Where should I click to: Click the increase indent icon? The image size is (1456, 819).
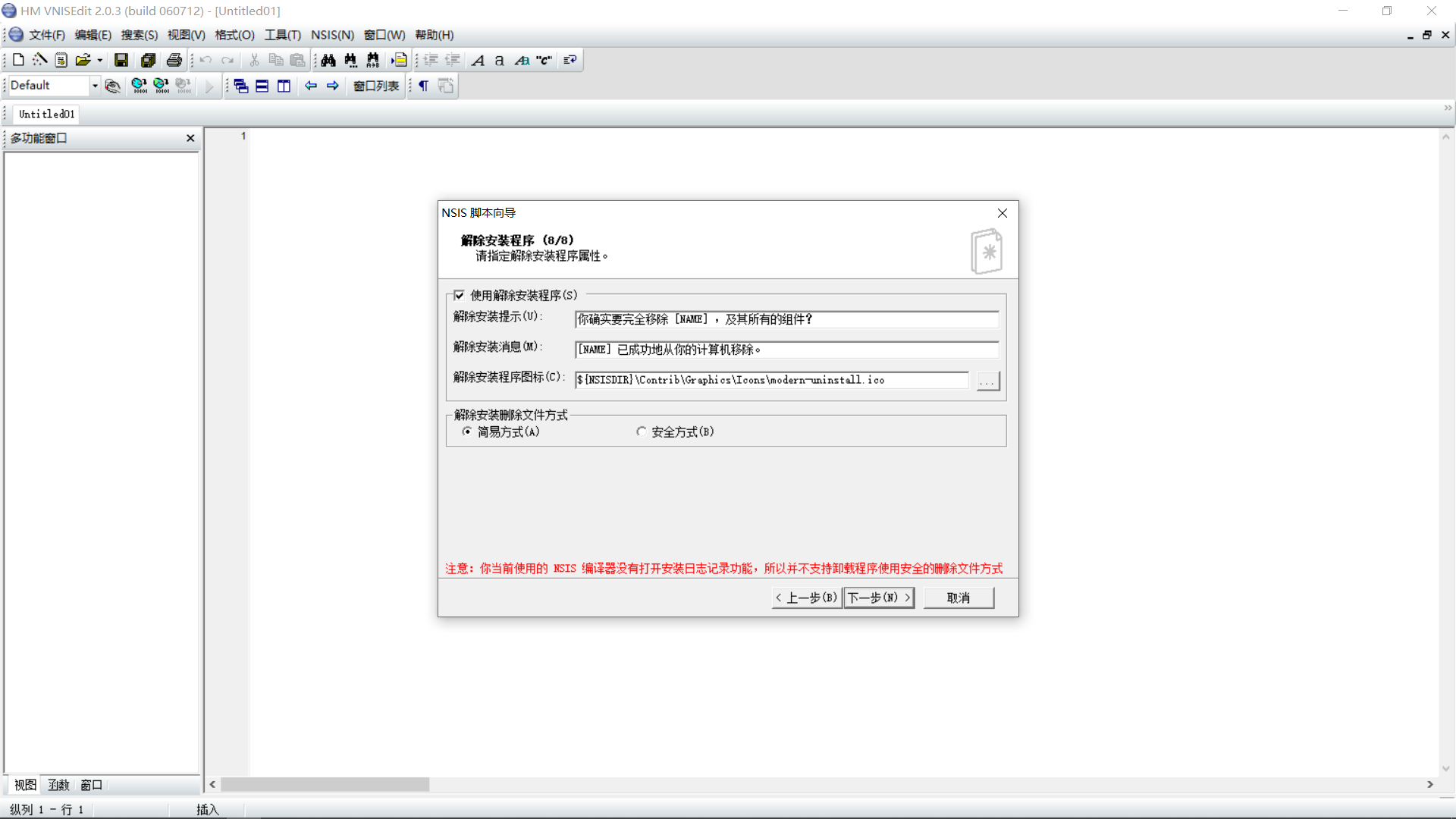431,60
